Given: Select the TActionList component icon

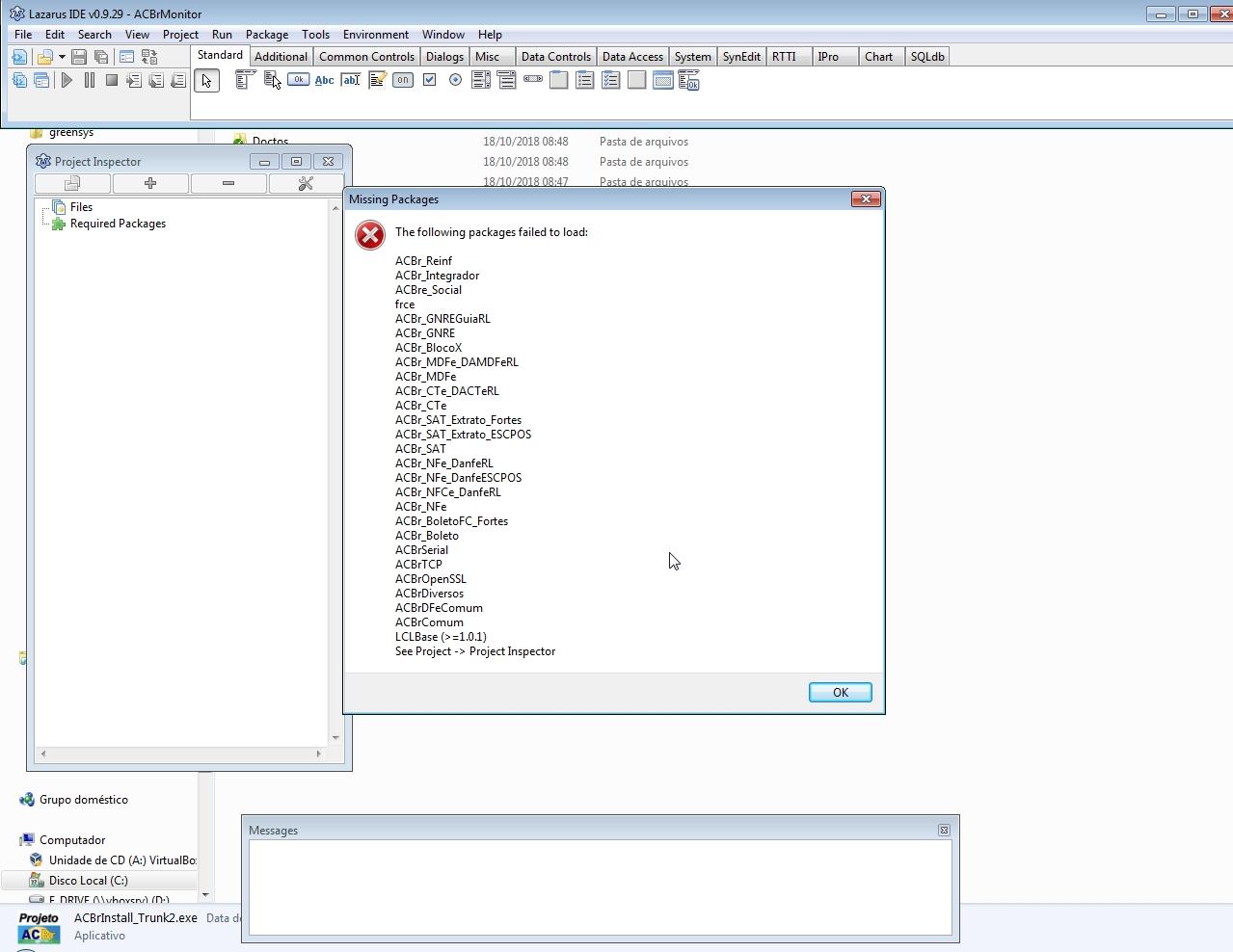Looking at the screenshot, I should tap(689, 81).
